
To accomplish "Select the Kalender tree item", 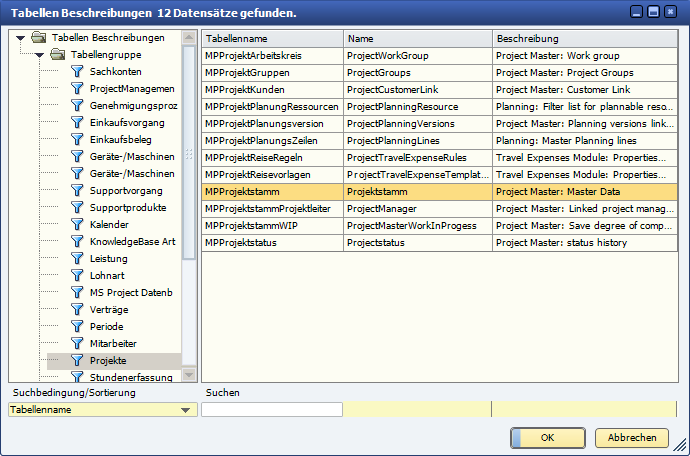I will pyautogui.click(x=109, y=224).
